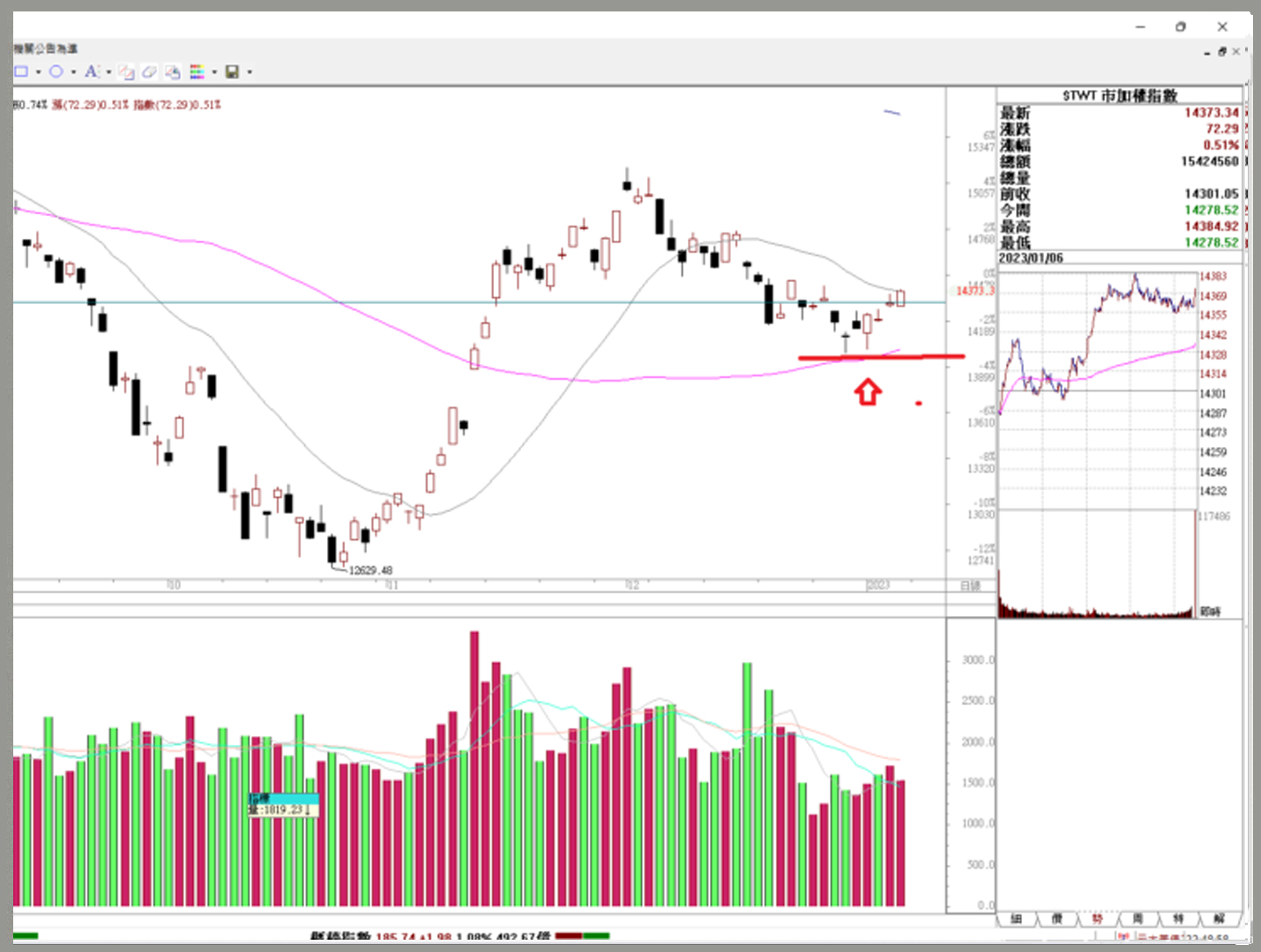Click the 即時 label beside intraday volume
The image size is (1261, 952).
[1211, 612]
